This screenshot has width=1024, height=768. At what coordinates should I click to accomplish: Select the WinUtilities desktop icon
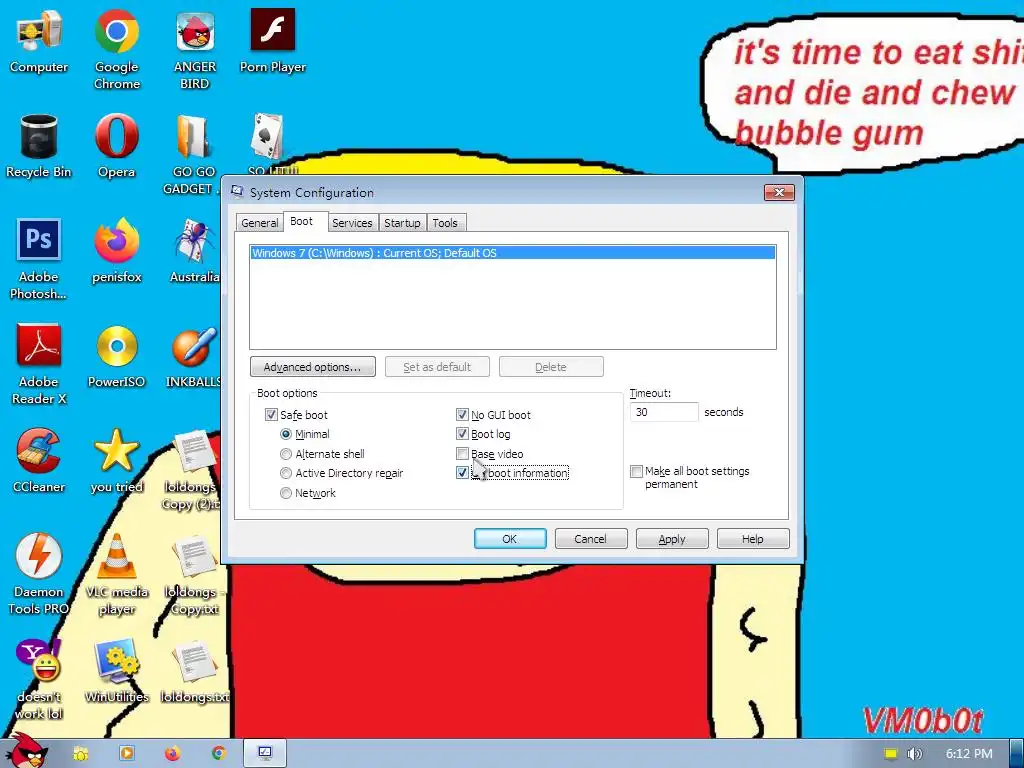tap(116, 671)
